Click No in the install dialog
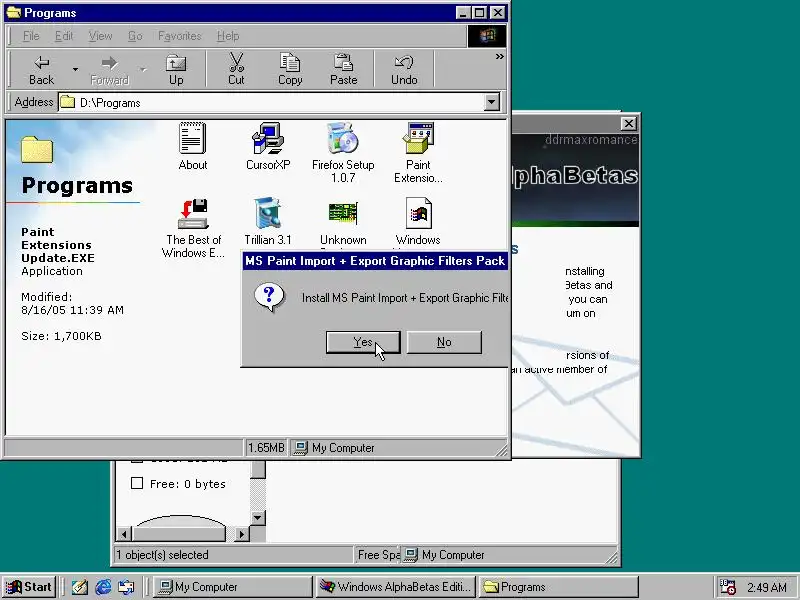Viewport: 800px width, 600px height. [444, 342]
